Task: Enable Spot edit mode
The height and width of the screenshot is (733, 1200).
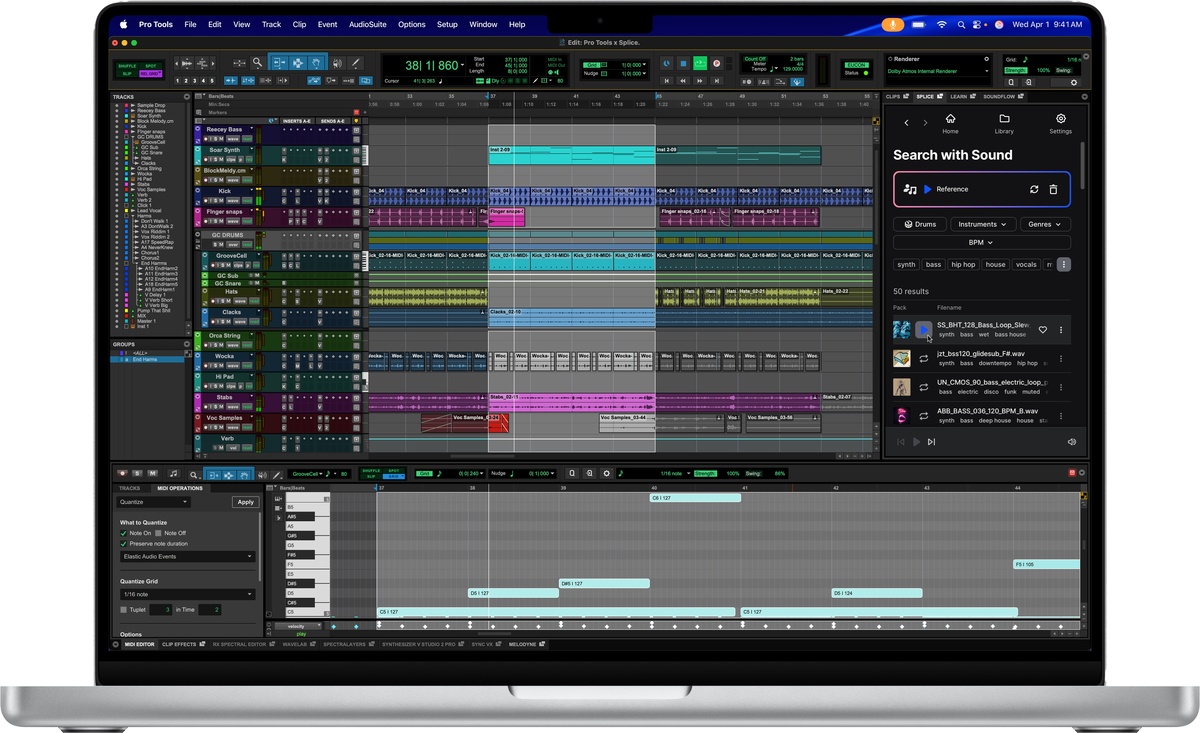Action: (150, 65)
